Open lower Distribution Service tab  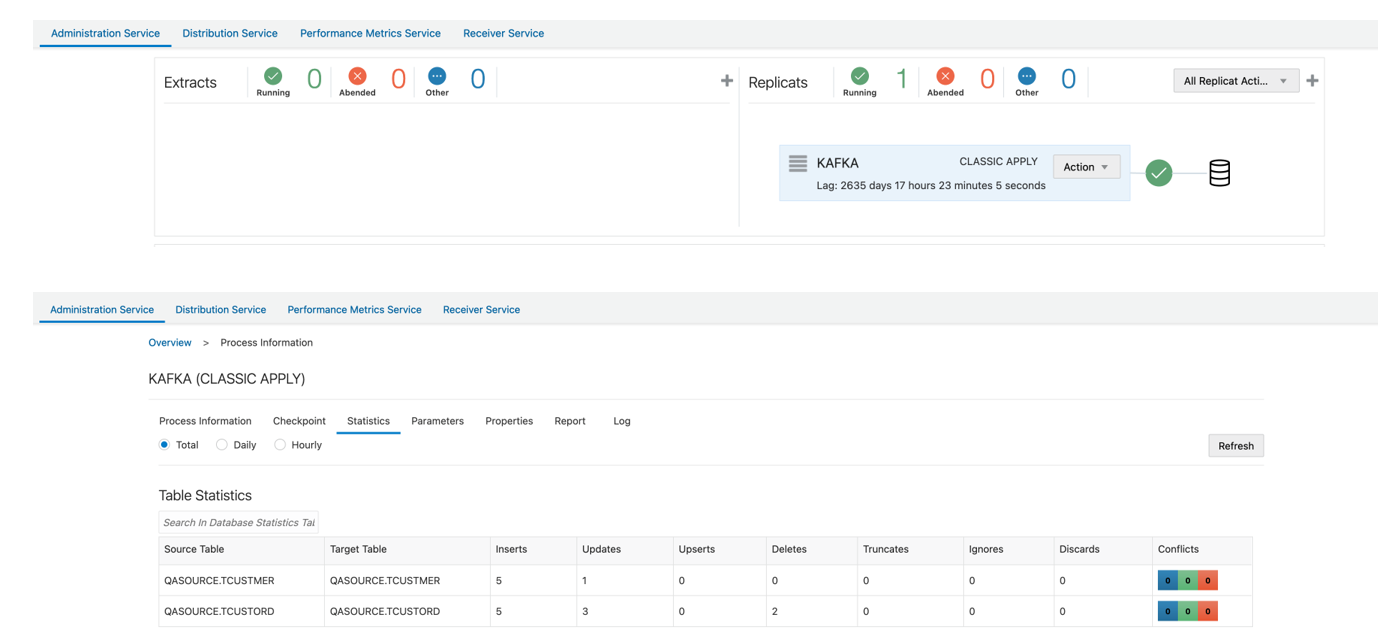click(x=221, y=310)
